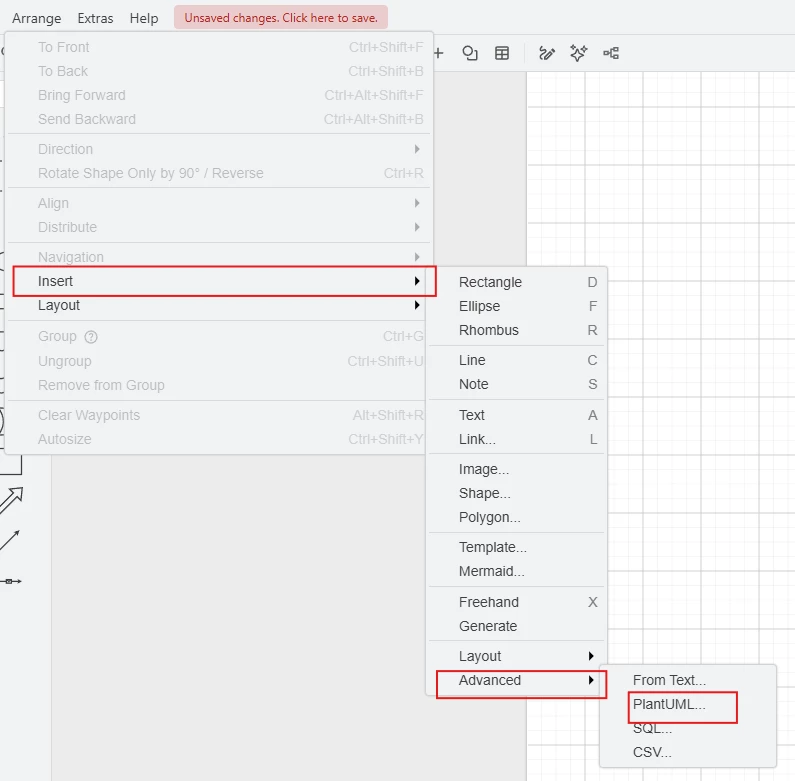Select the thin diagonal arrow shape
795x781 pixels.
pos(10,540)
